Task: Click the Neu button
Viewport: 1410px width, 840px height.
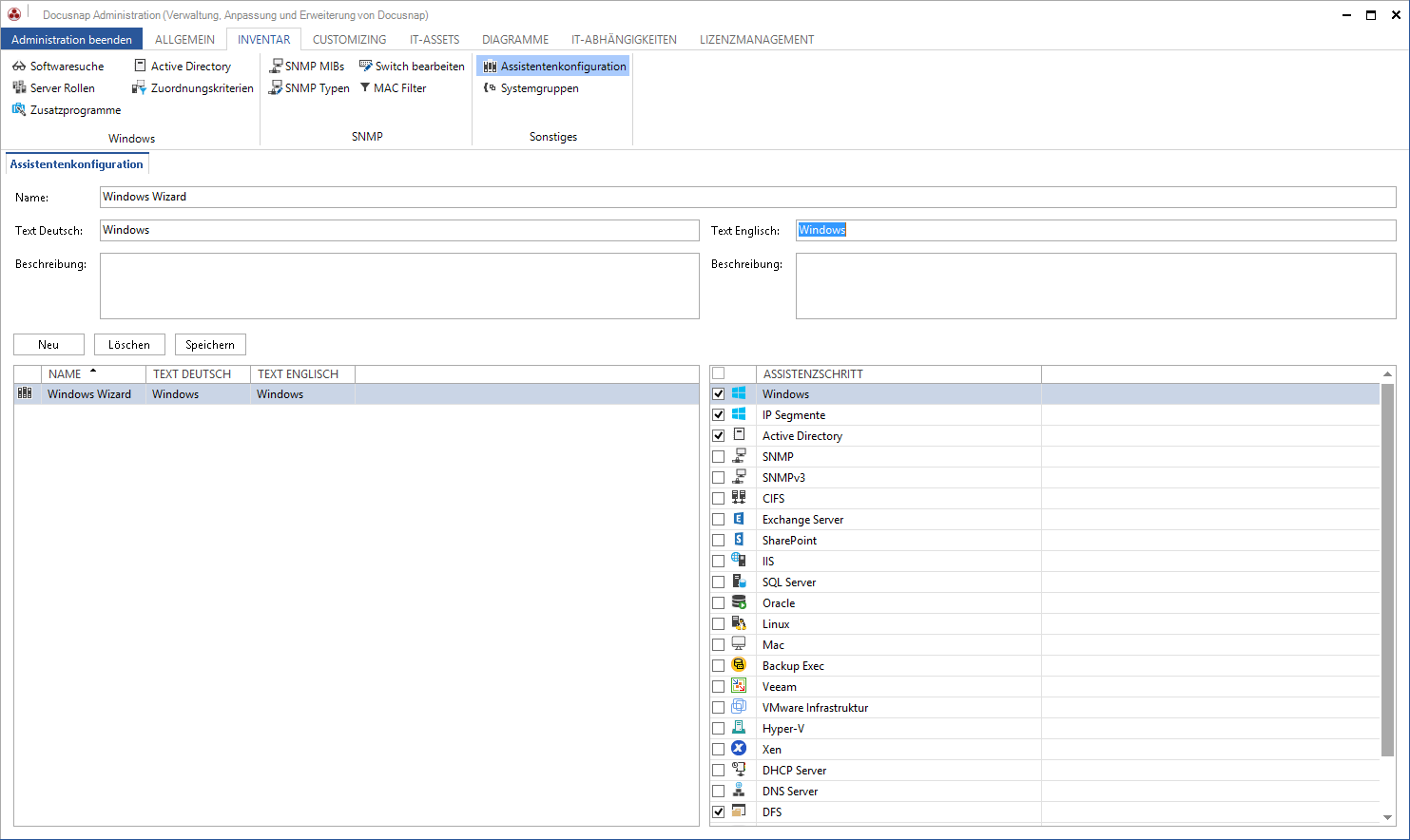Action: tap(48, 344)
